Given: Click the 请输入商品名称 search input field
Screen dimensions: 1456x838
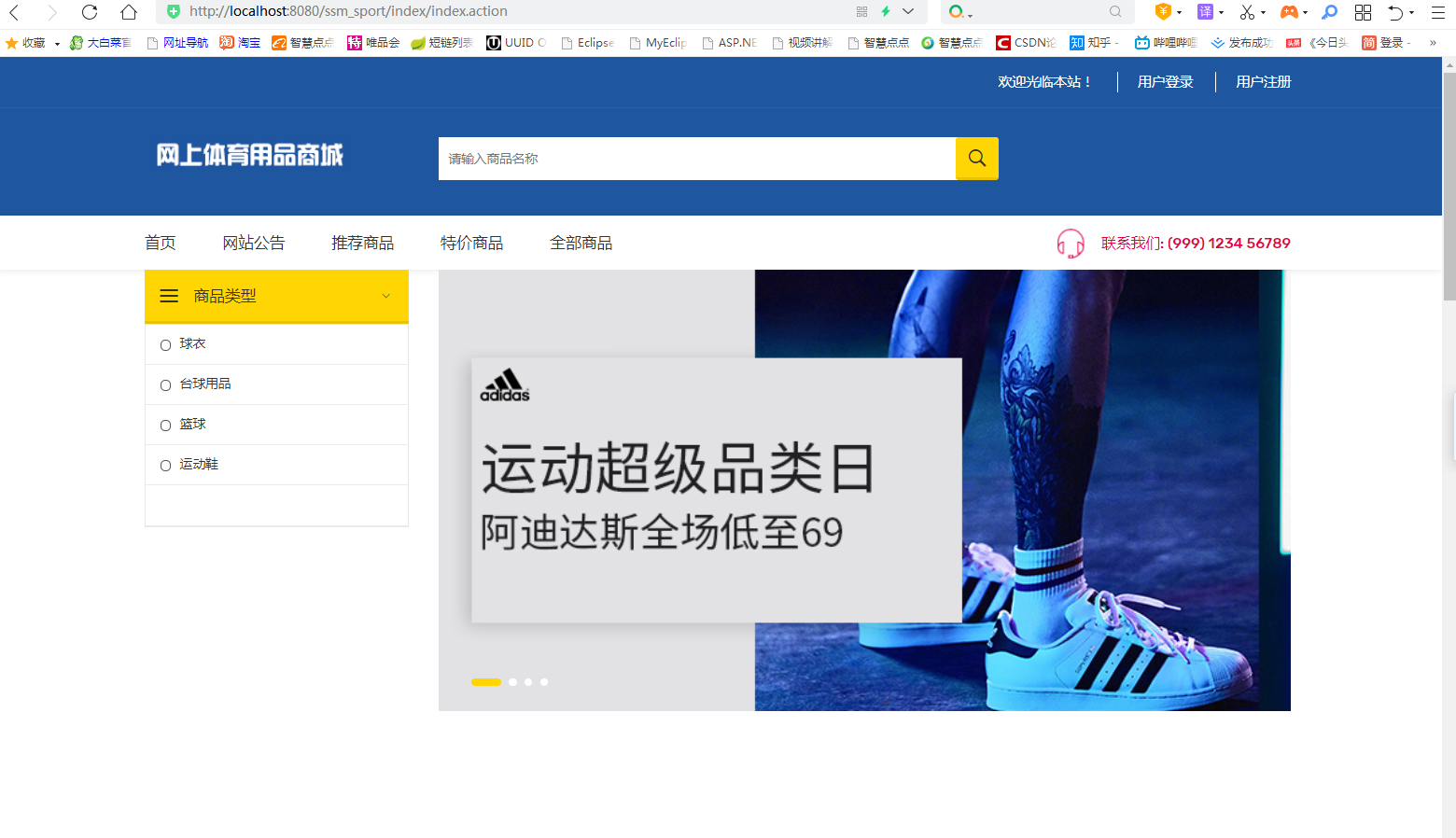Looking at the screenshot, I should click(x=695, y=158).
